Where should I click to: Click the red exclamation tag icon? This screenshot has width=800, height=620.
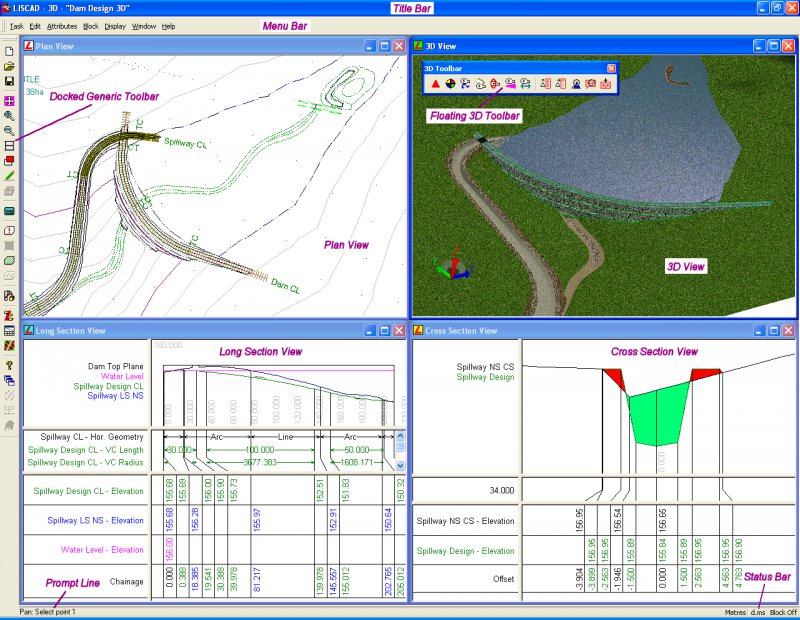(9, 231)
